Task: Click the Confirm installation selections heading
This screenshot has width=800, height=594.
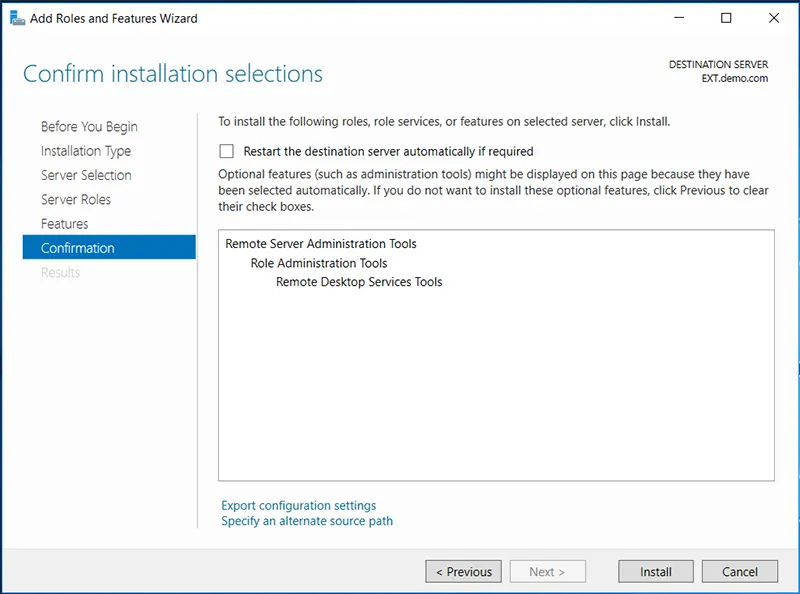Action: (x=173, y=74)
